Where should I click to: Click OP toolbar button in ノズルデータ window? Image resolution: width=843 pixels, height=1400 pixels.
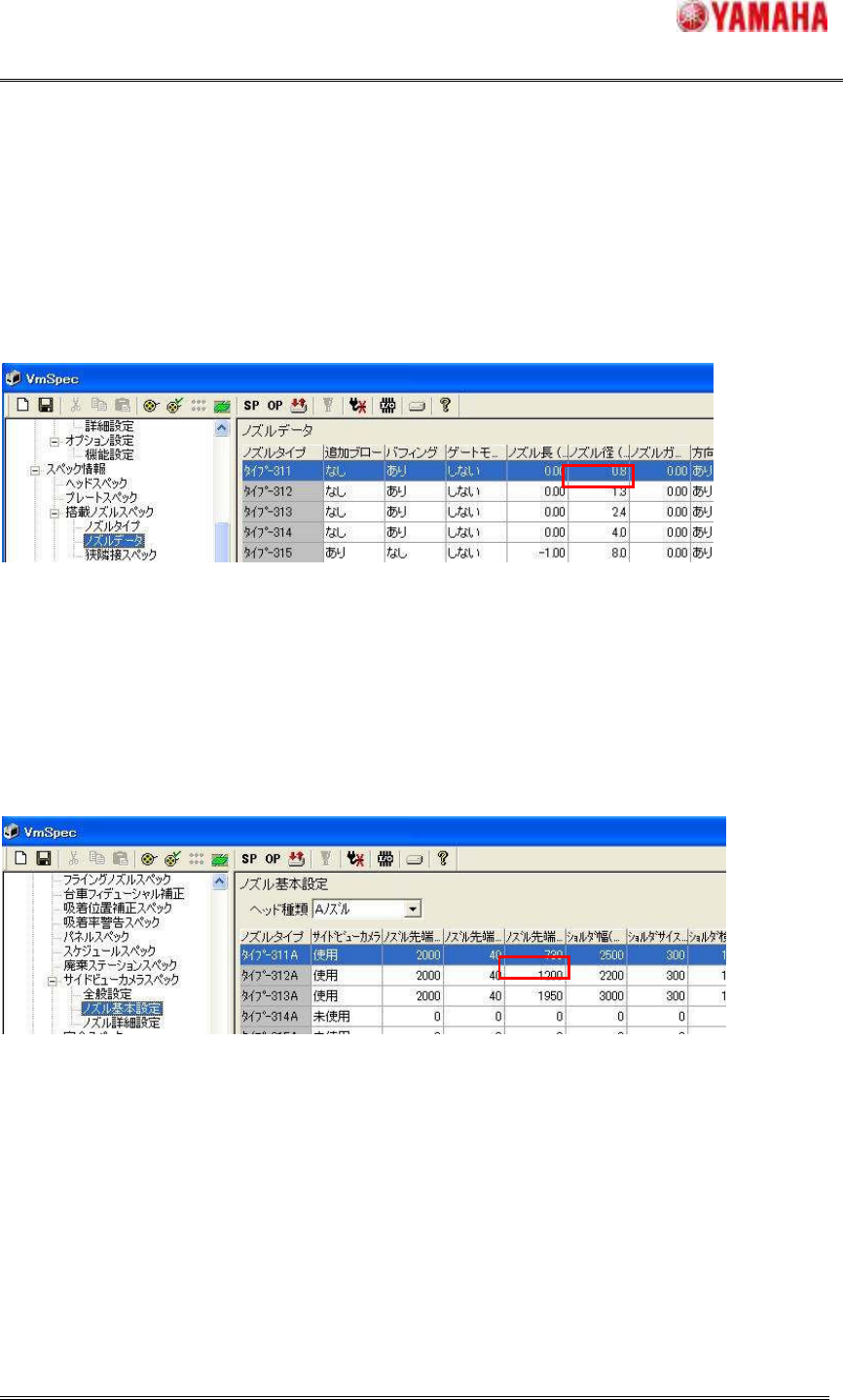pos(273,405)
